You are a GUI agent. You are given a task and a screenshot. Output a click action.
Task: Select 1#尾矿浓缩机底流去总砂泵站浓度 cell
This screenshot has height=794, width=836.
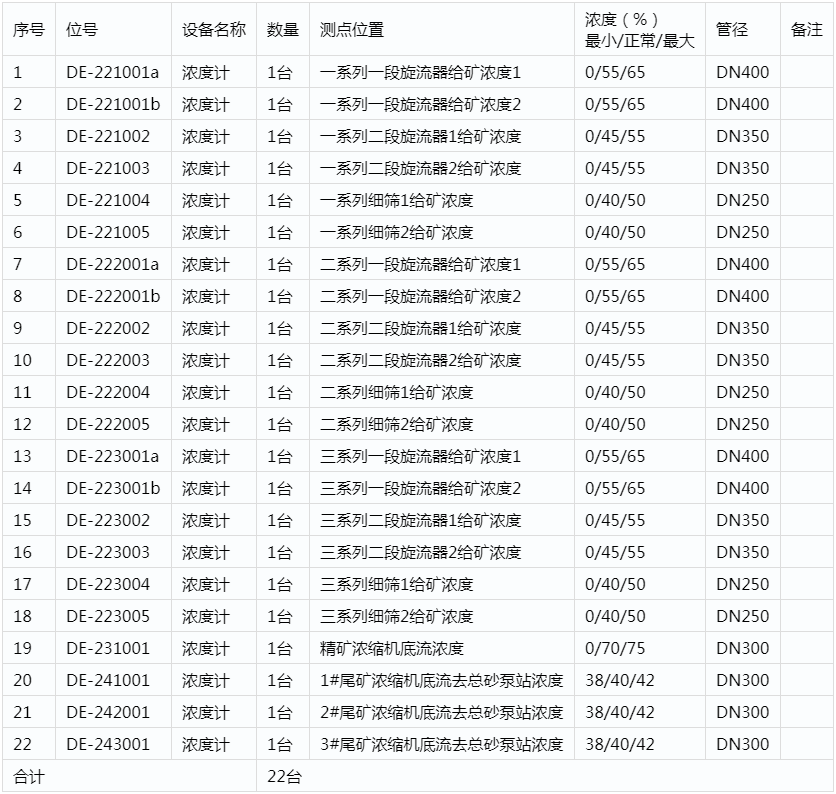(441, 680)
